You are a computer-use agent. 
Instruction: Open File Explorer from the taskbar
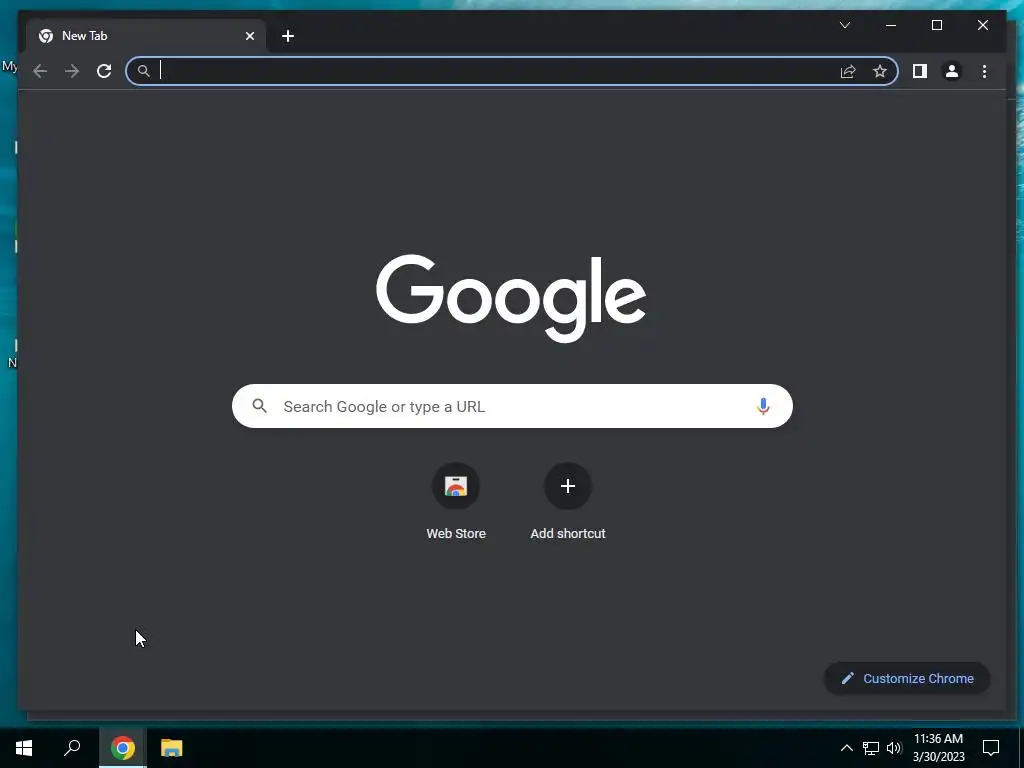click(172, 748)
